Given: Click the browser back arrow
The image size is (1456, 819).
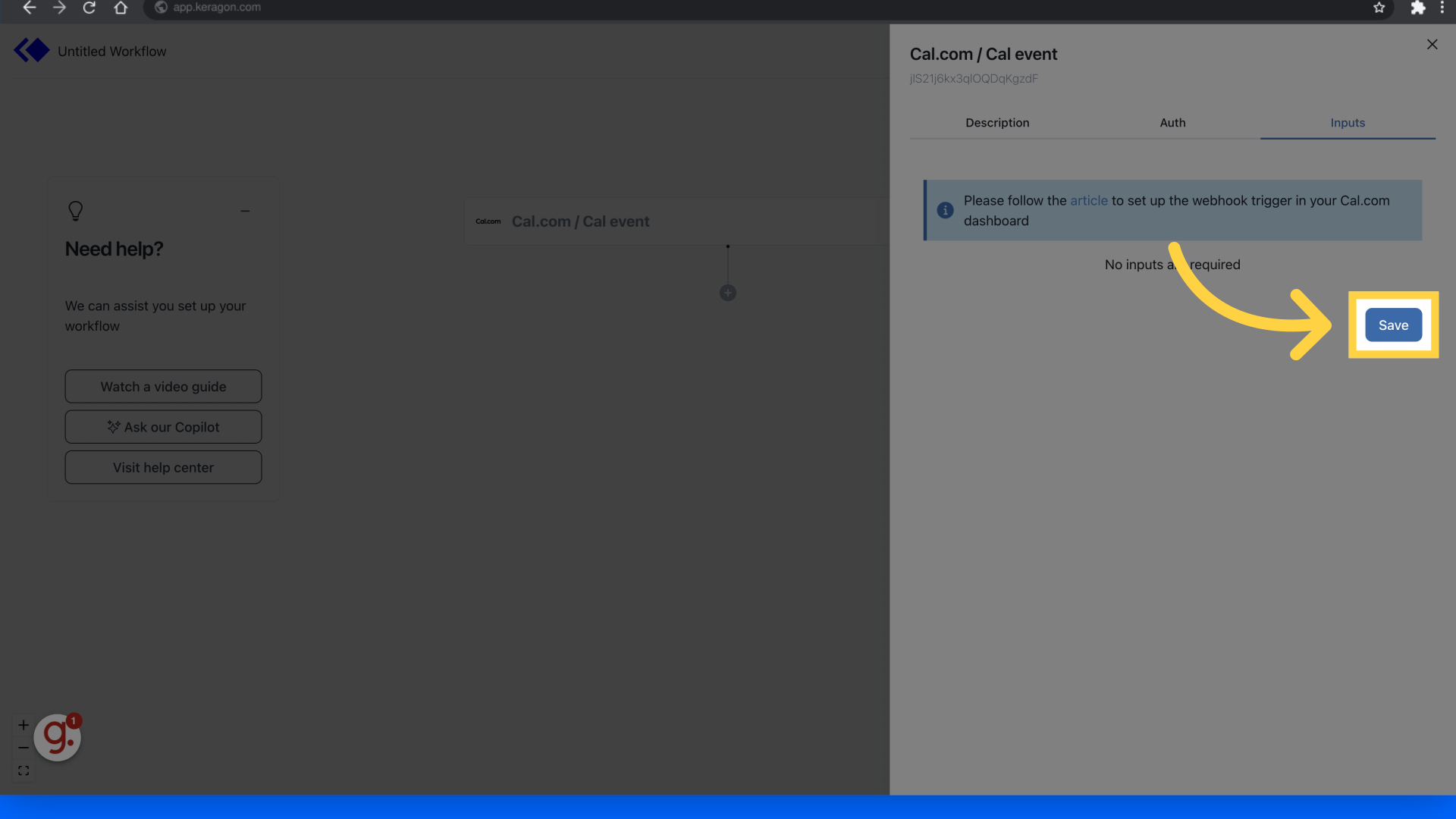Looking at the screenshot, I should (29, 8).
